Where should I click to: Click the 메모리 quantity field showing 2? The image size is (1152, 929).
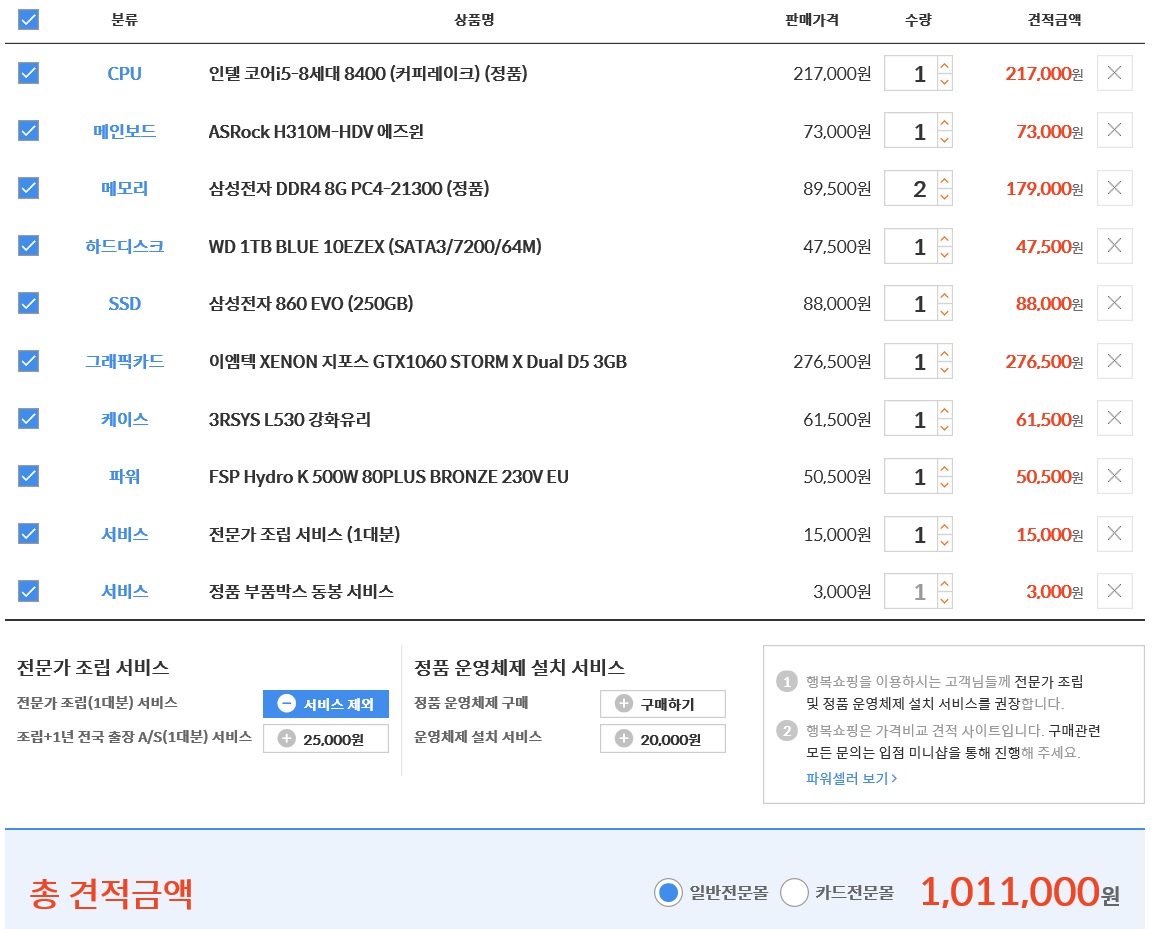tap(911, 189)
